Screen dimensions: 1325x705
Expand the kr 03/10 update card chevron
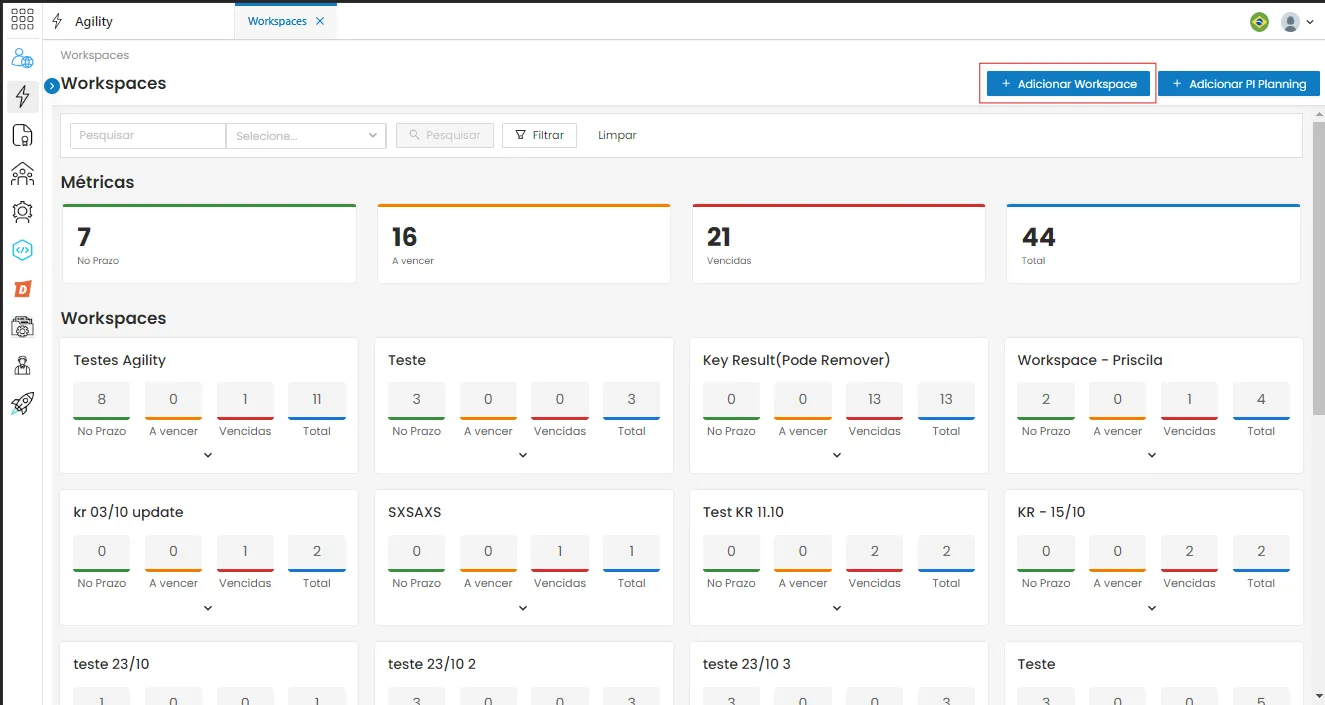[x=208, y=607]
